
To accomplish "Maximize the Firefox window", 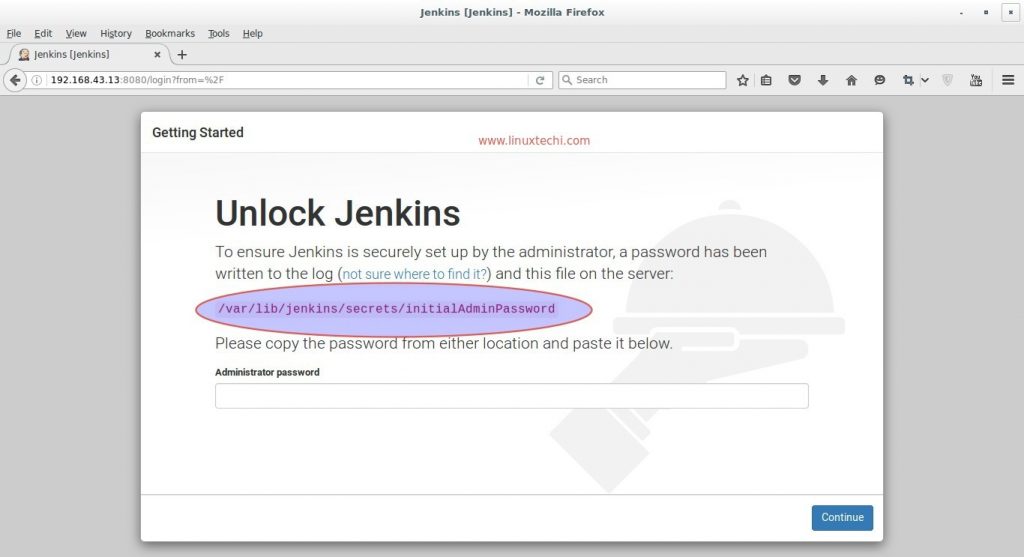I will [986, 12].
